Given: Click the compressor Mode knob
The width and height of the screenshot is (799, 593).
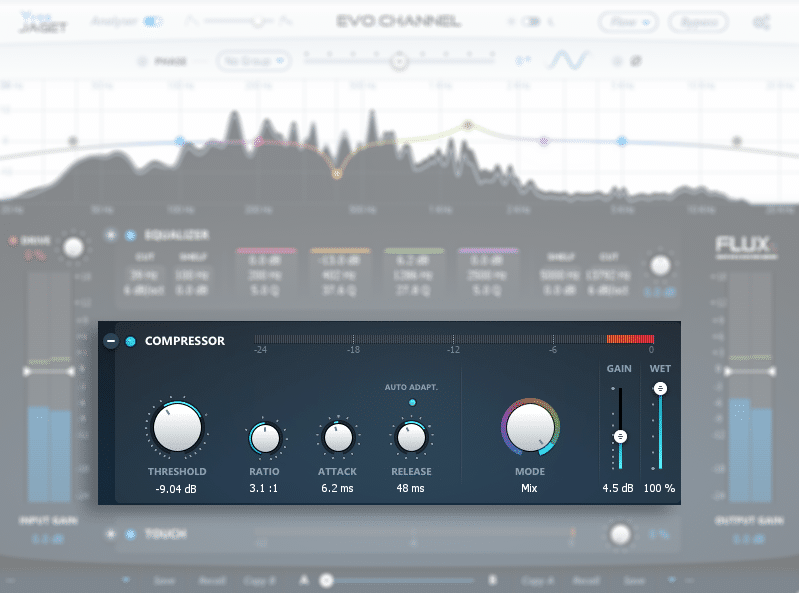Looking at the screenshot, I should coord(530,427).
